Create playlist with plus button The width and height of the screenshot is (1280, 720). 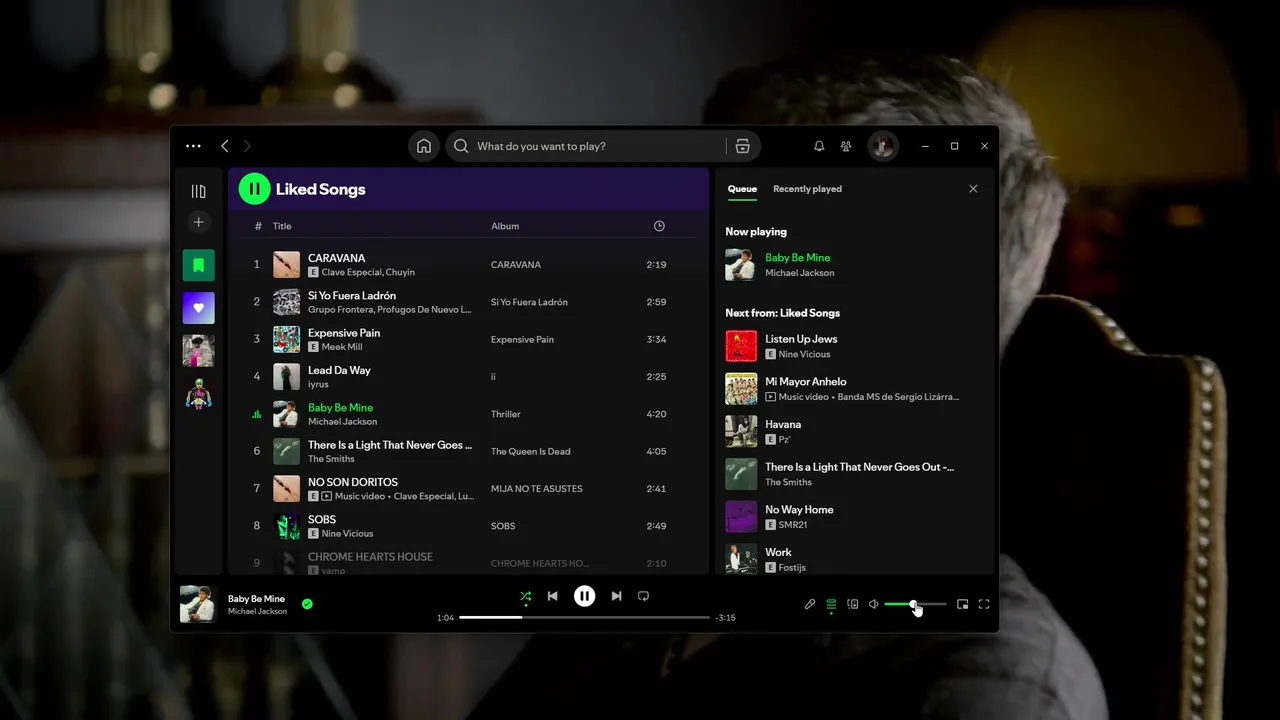[198, 222]
